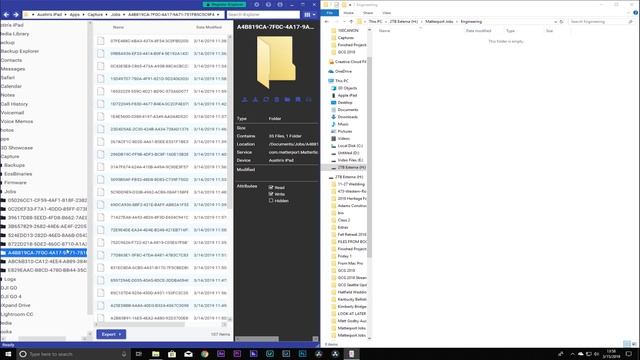
Task: Select Calendar in the sidebar
Action: pos(11,87)
